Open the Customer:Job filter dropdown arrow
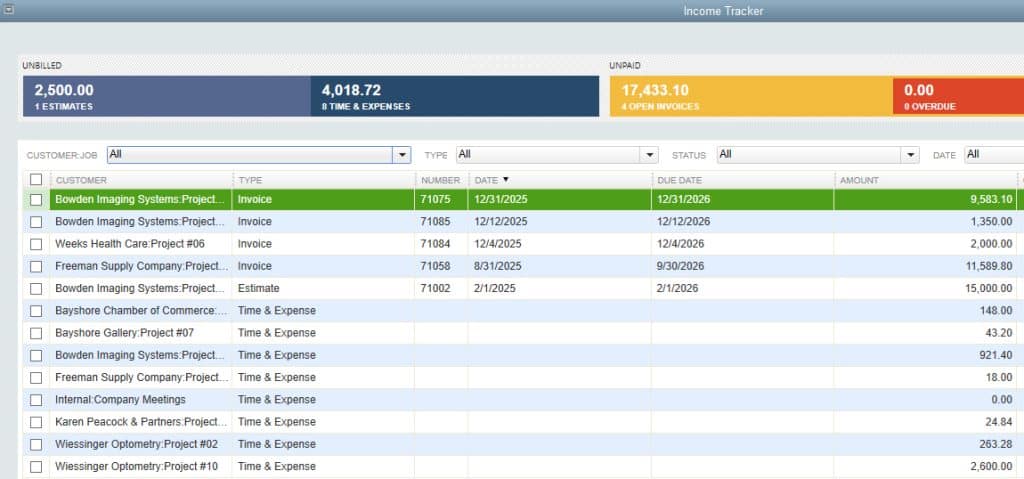 [x=402, y=155]
